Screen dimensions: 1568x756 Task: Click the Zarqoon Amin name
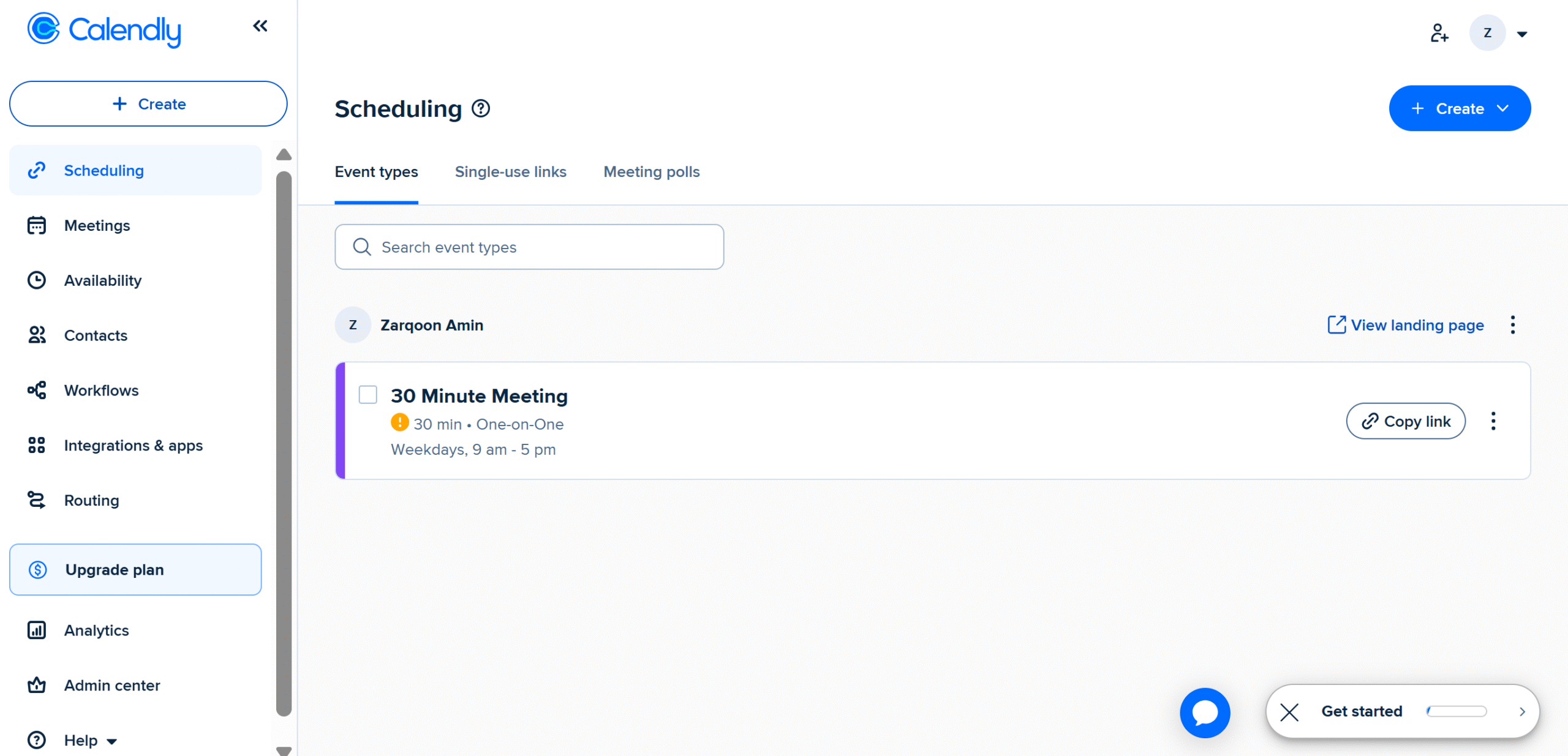(x=432, y=325)
